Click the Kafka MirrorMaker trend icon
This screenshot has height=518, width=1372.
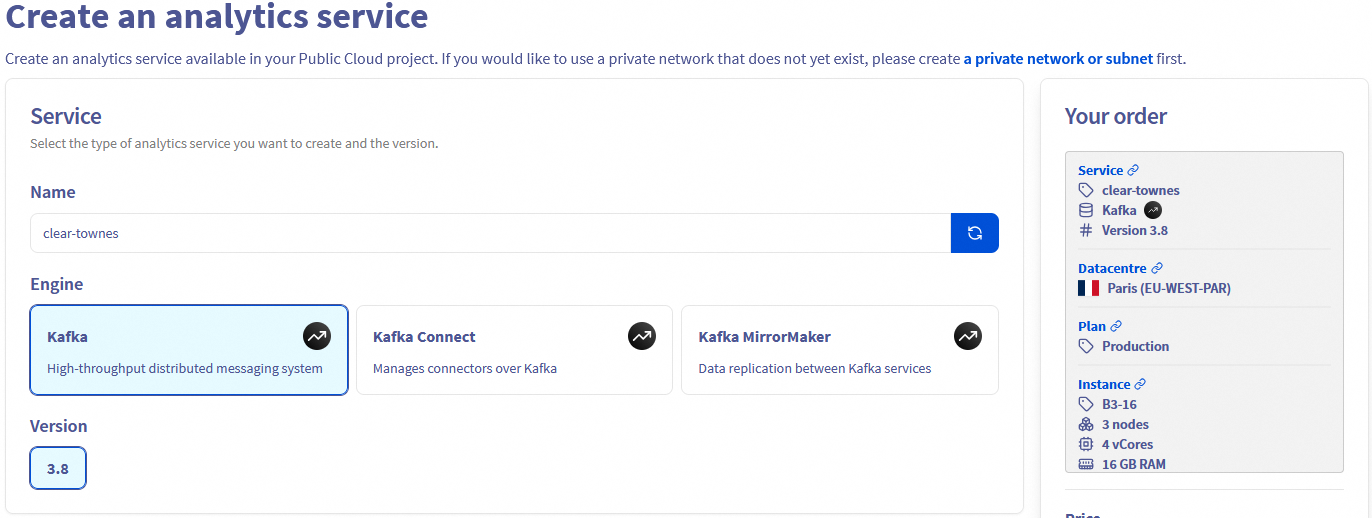967,337
